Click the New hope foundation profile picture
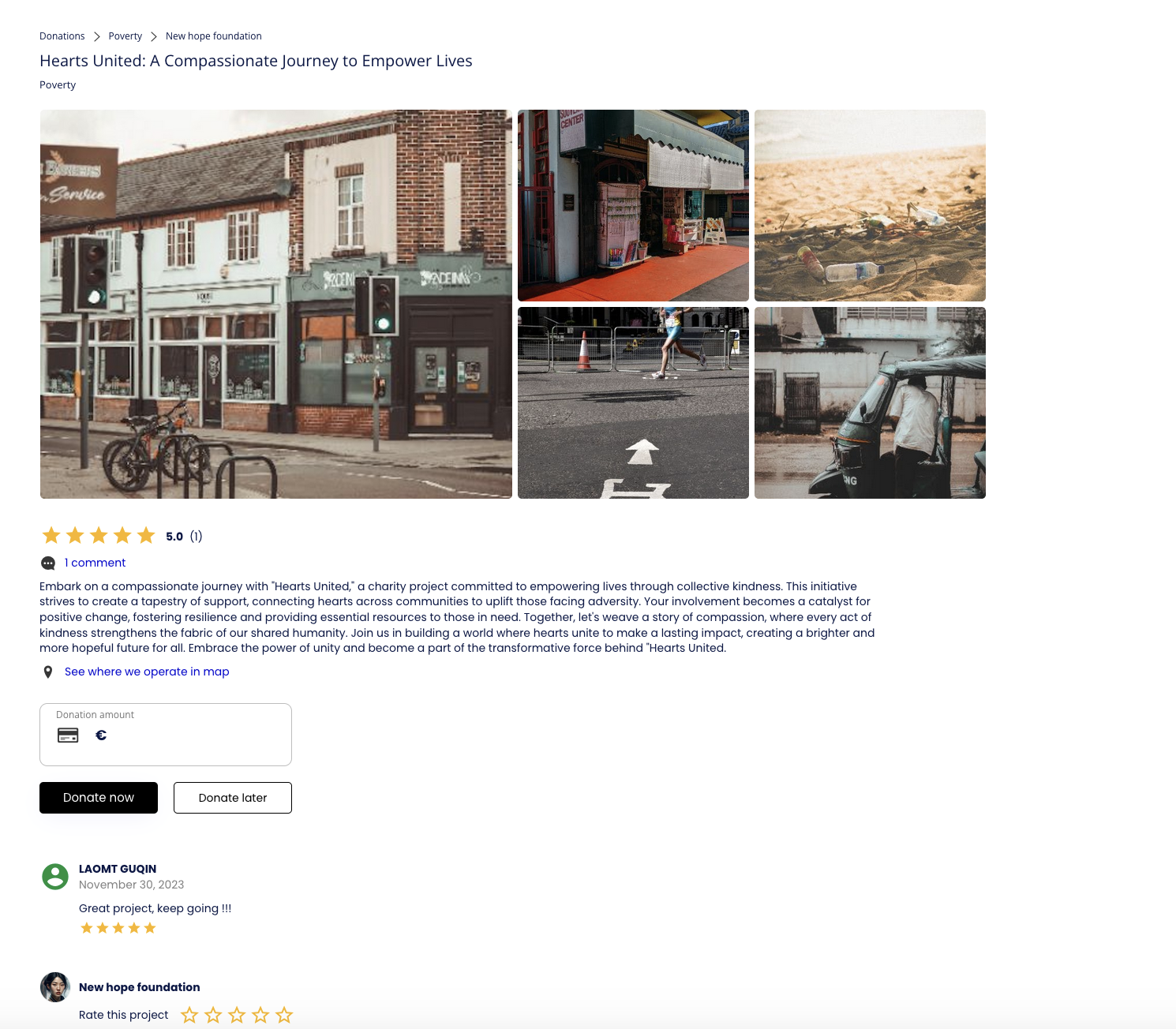The width and height of the screenshot is (1176, 1029). click(55, 987)
